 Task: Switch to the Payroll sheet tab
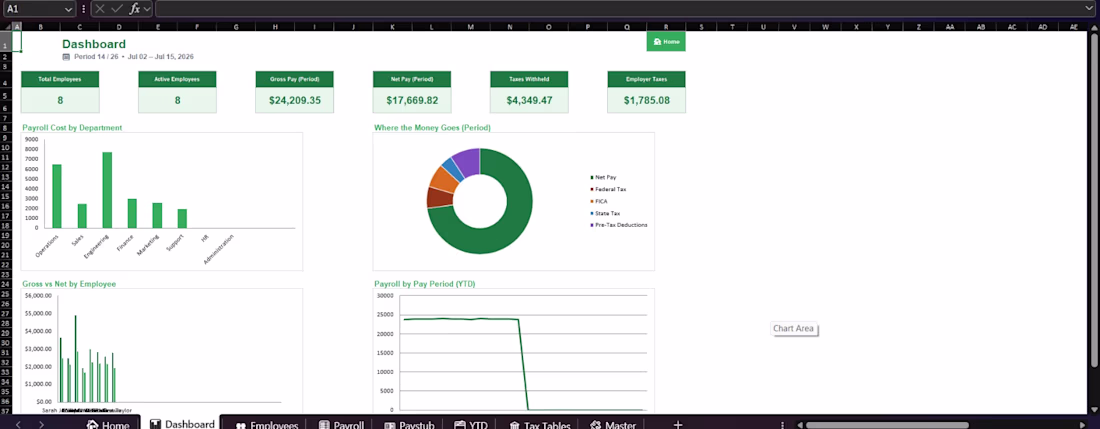341,425
